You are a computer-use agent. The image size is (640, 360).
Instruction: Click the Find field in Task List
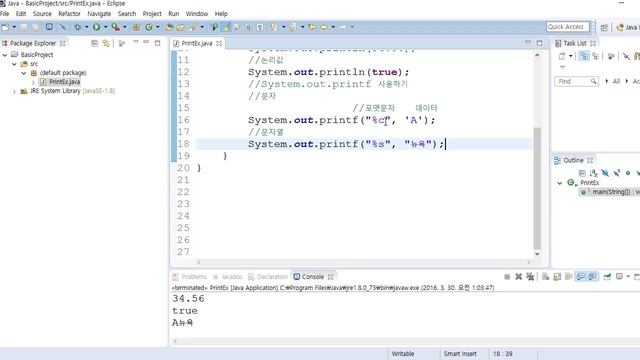(x=576, y=82)
